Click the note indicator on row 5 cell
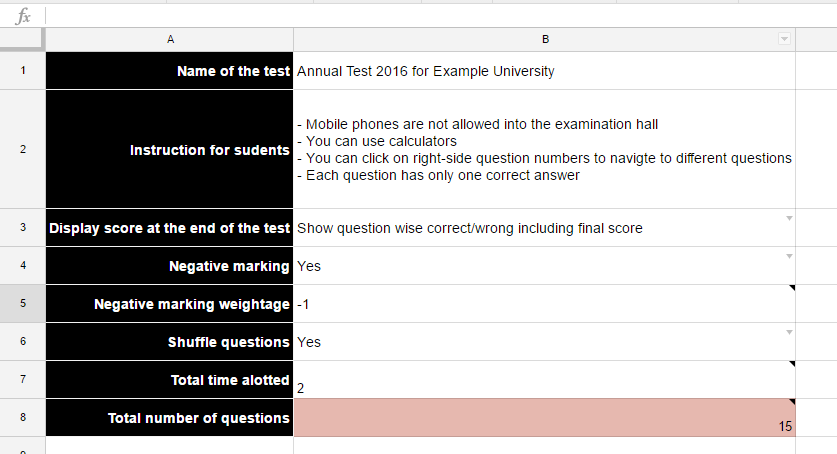The image size is (837, 454). [792, 288]
